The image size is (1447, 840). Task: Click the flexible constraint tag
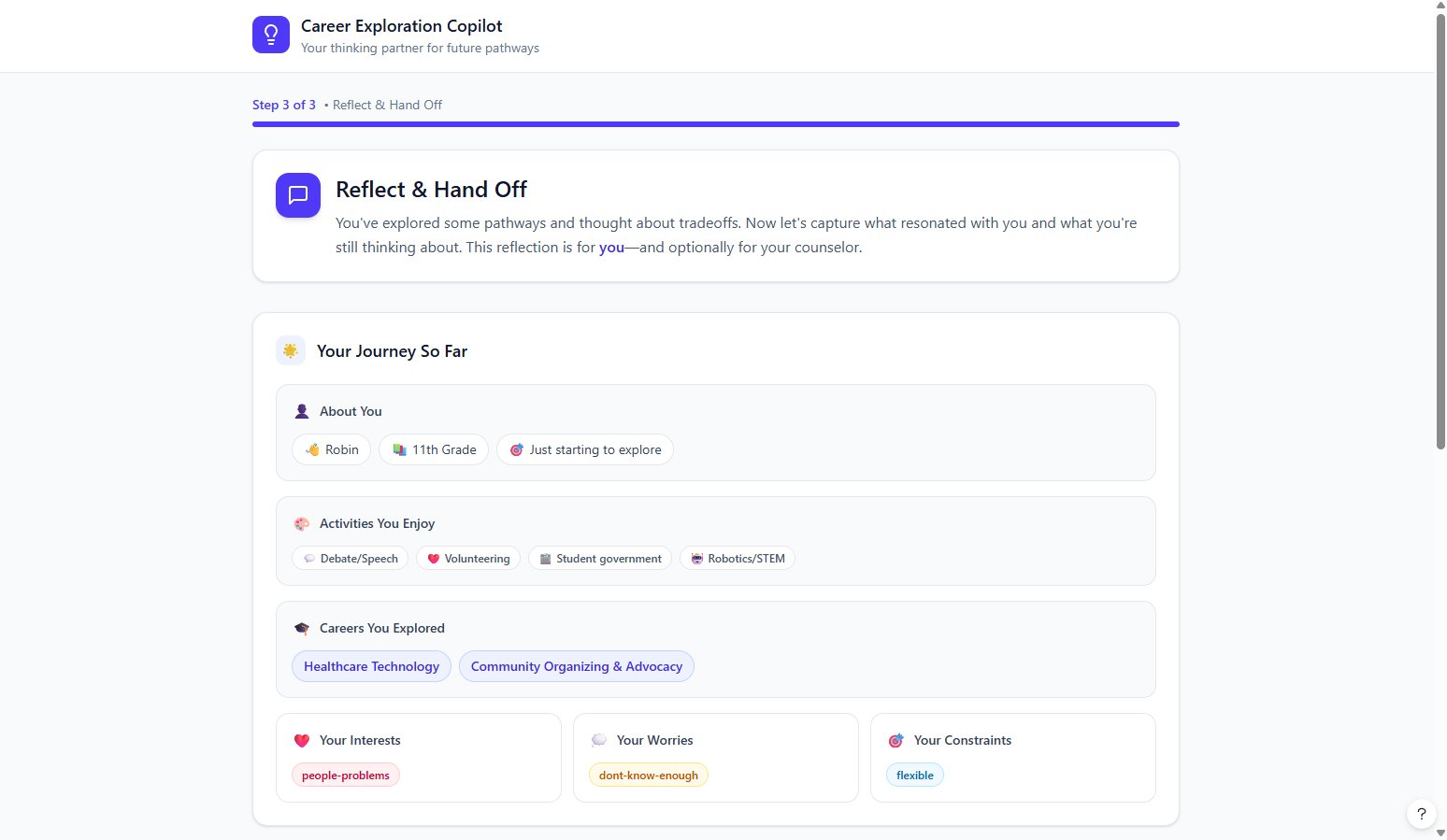[915, 775]
